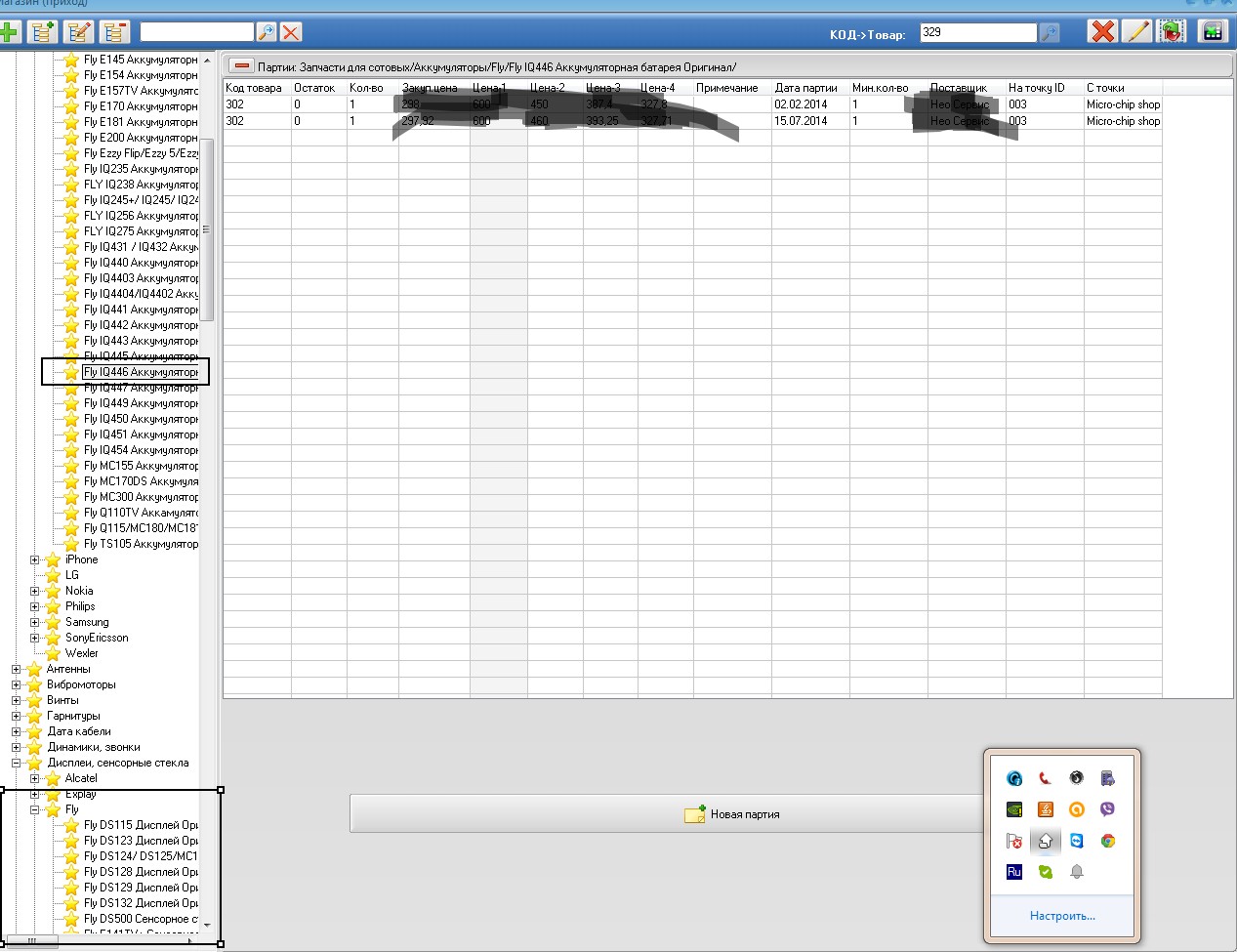Expand the iPhone tree folder
Screen dimensions: 1237x952
(35, 560)
